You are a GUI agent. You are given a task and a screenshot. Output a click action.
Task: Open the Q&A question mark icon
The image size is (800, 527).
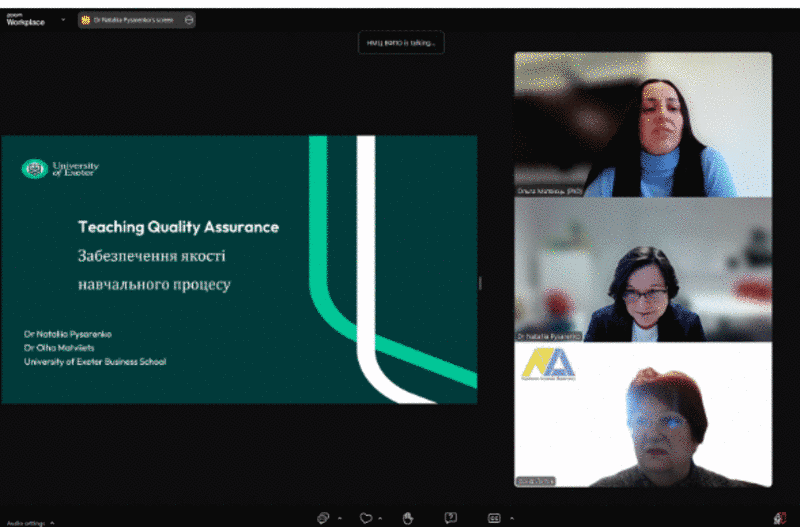[x=451, y=517]
